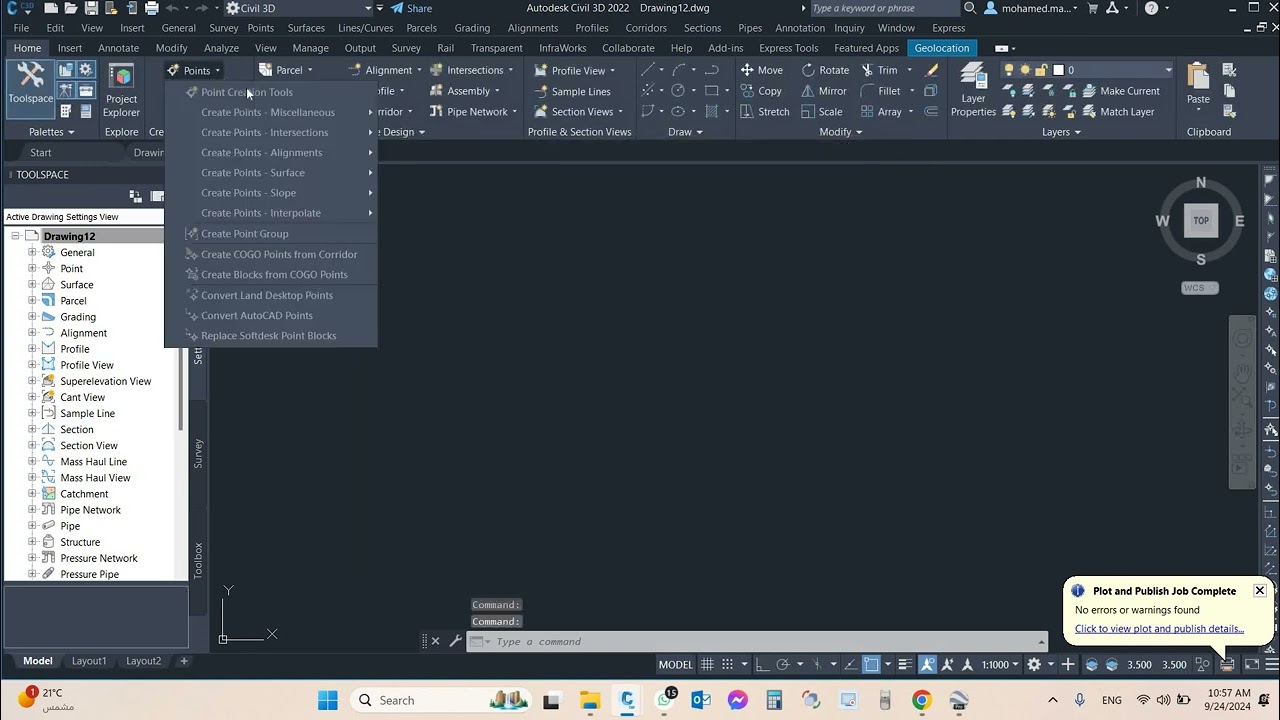Select the Mirror tool
The height and width of the screenshot is (720, 1280).
tap(824, 91)
